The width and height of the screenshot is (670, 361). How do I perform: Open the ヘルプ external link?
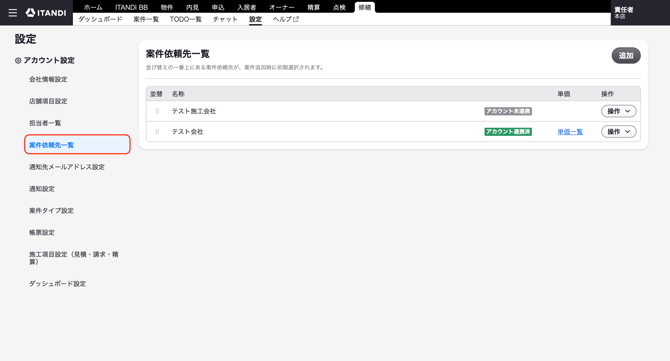[x=286, y=19]
